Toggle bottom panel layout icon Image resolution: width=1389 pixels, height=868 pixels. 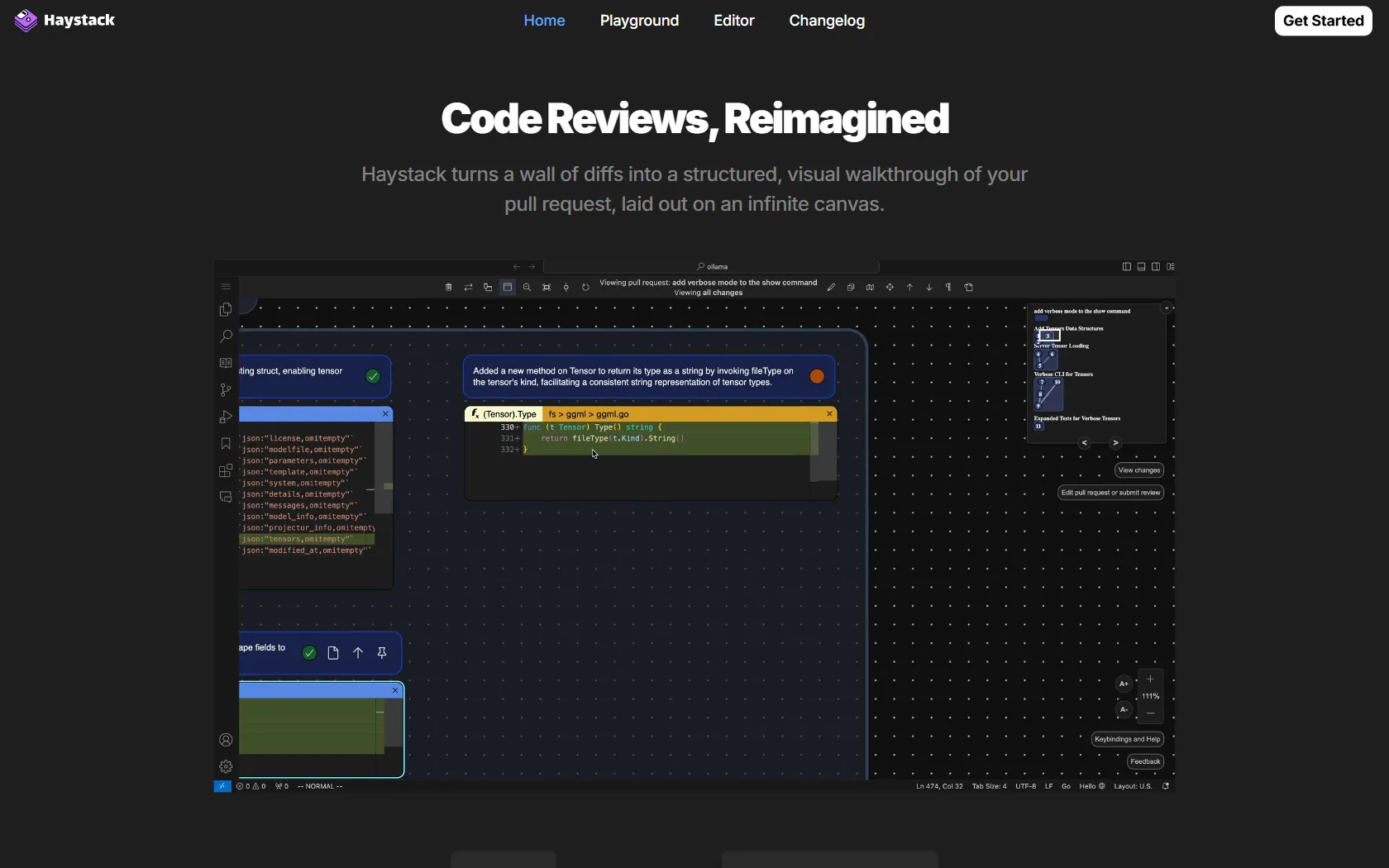tap(1141, 266)
